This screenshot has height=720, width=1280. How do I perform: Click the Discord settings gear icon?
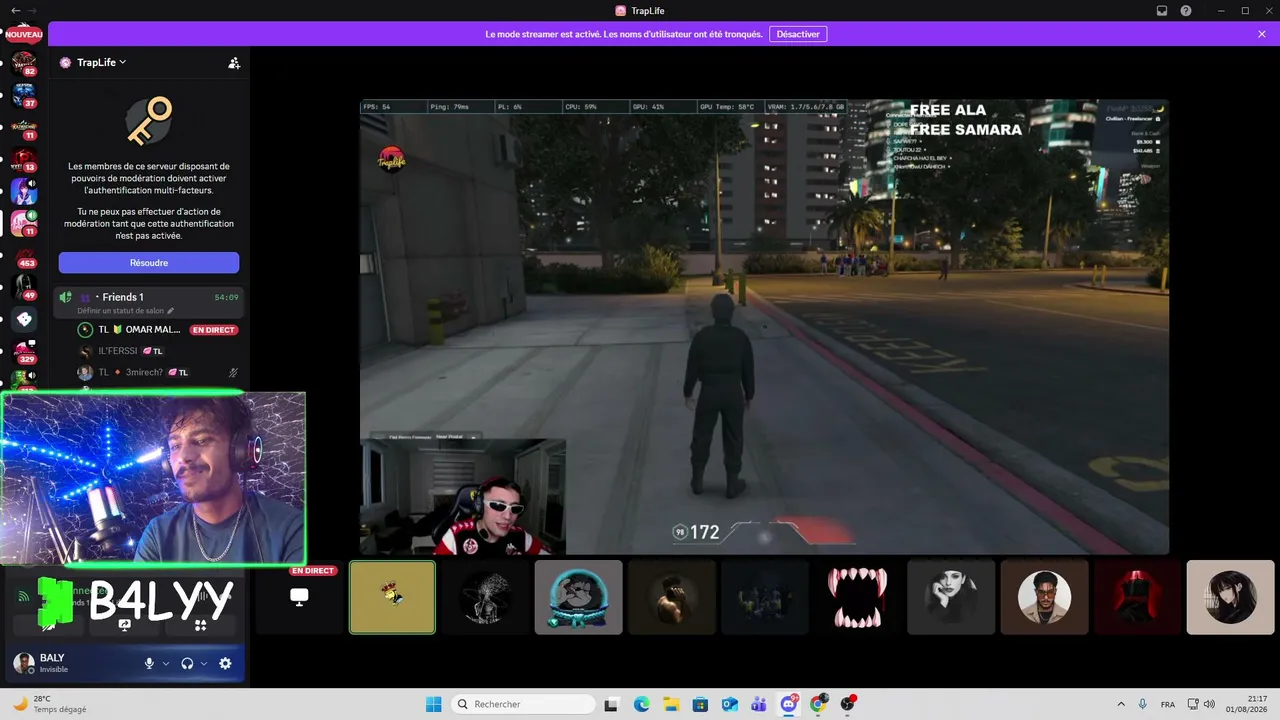[225, 663]
